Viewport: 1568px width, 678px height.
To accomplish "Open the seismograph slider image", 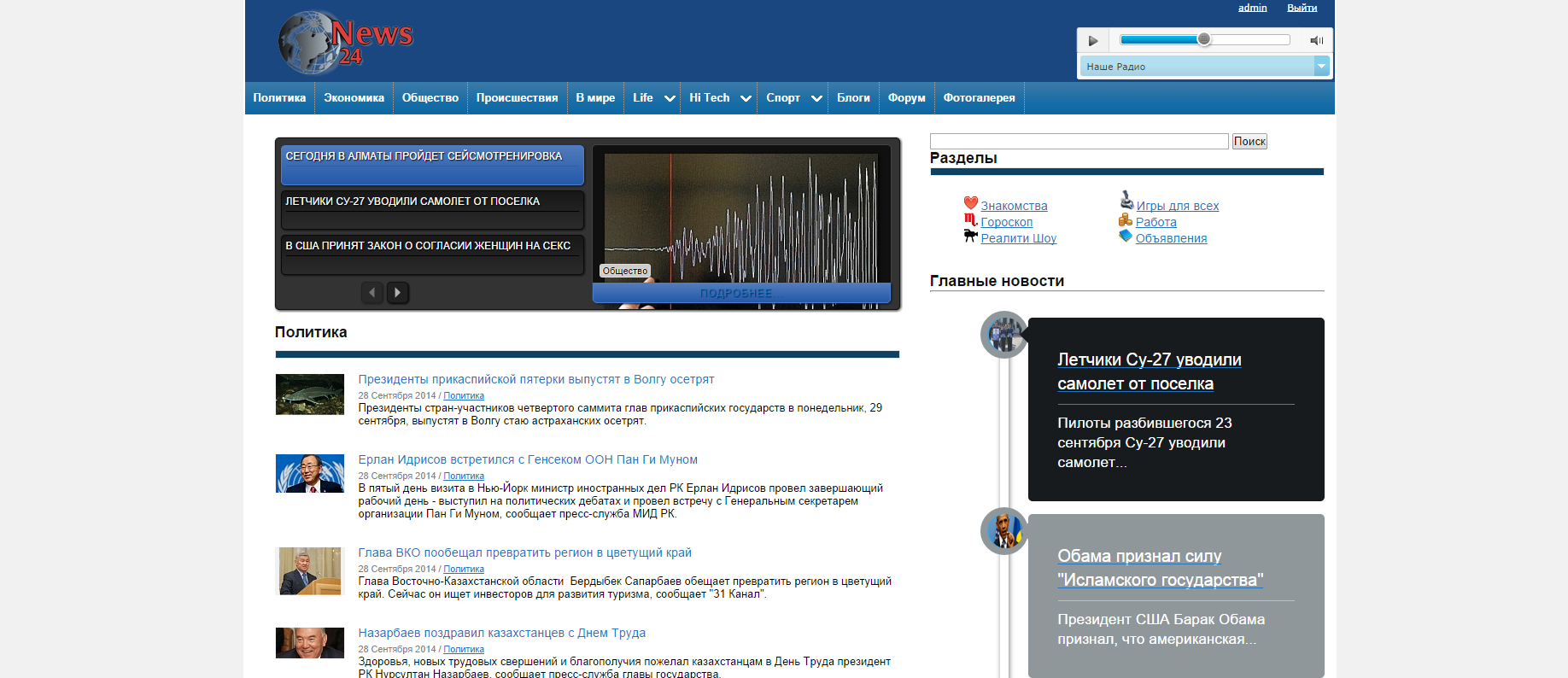I will (741, 218).
